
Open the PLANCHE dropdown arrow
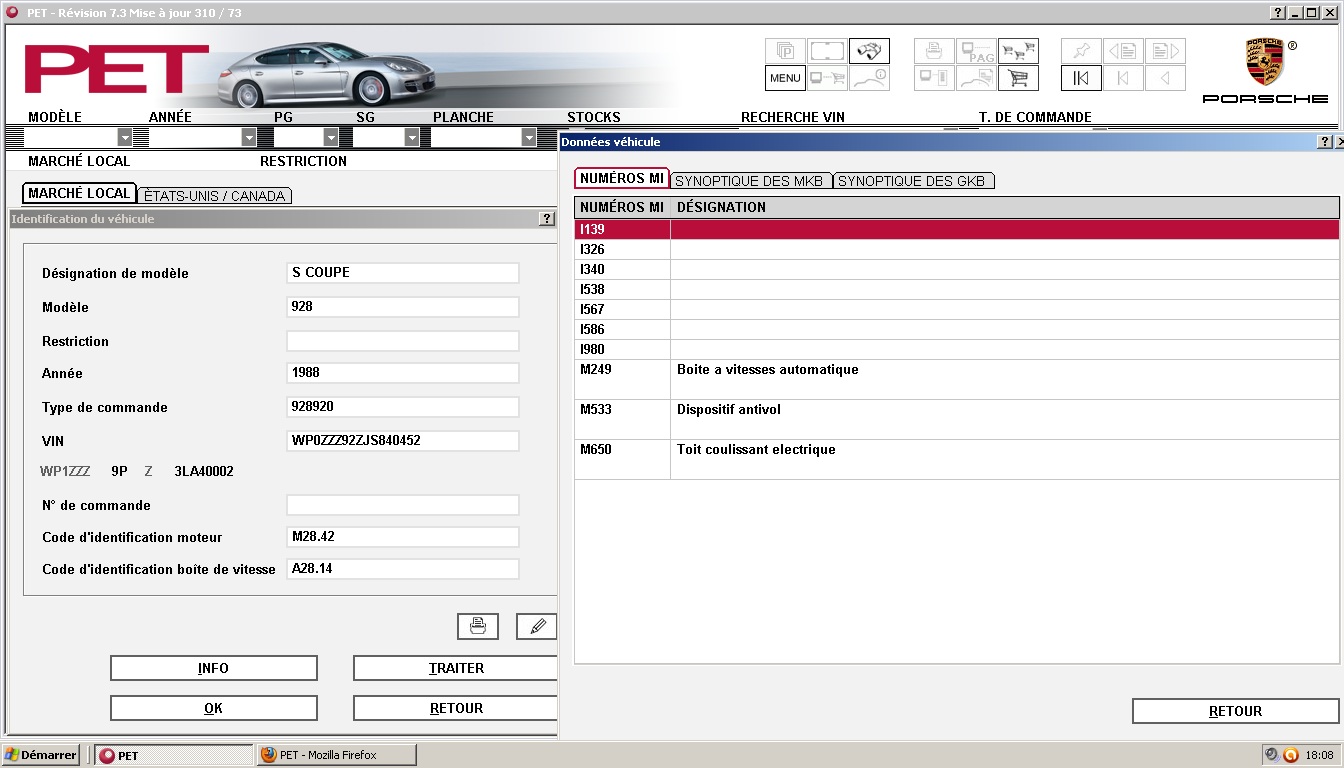coord(529,137)
